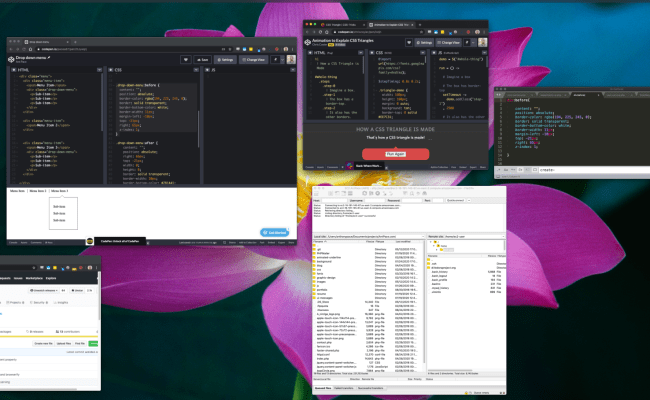
Task: Click bookmark star in CSS Triangles browser window
Action: tap(421, 32)
